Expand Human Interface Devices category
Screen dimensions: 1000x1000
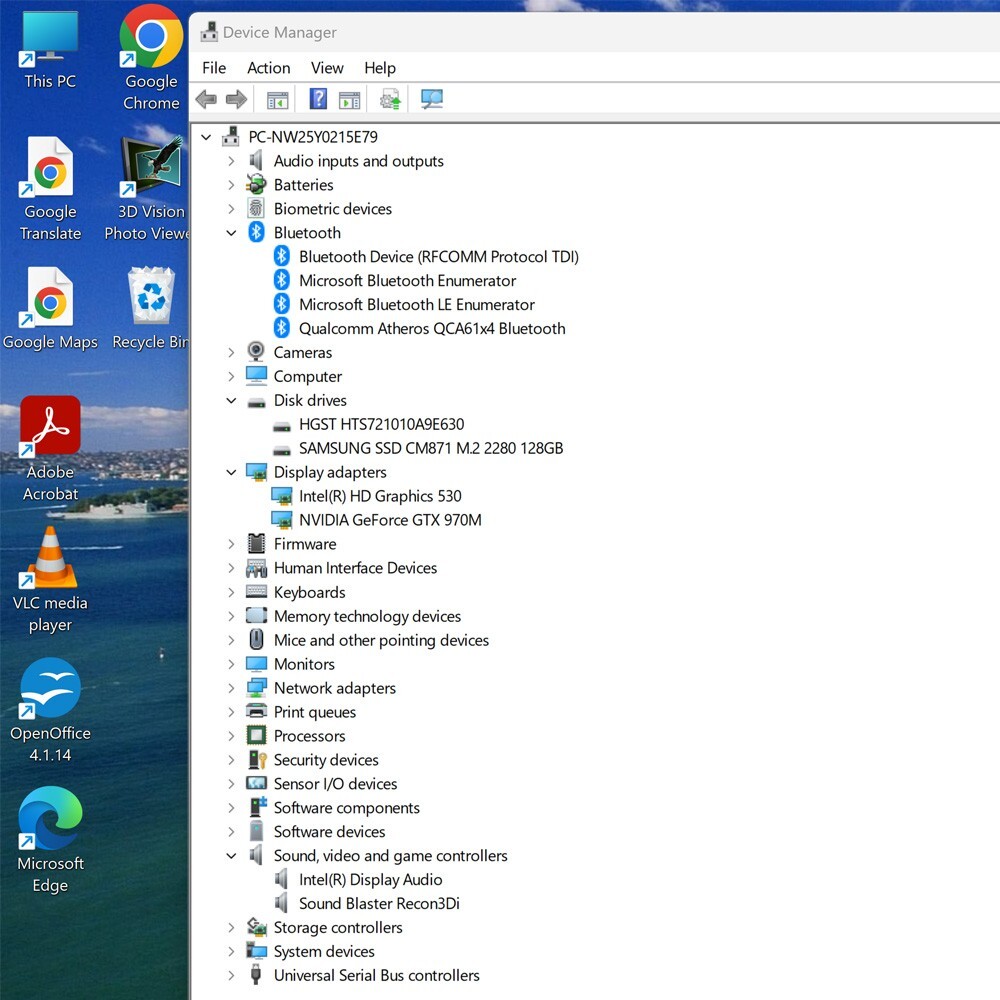(231, 568)
